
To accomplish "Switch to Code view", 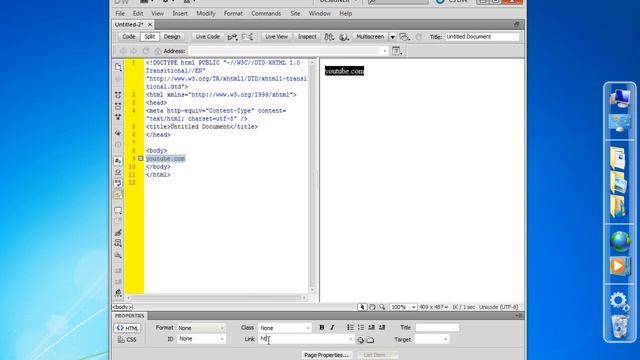I will (x=129, y=37).
